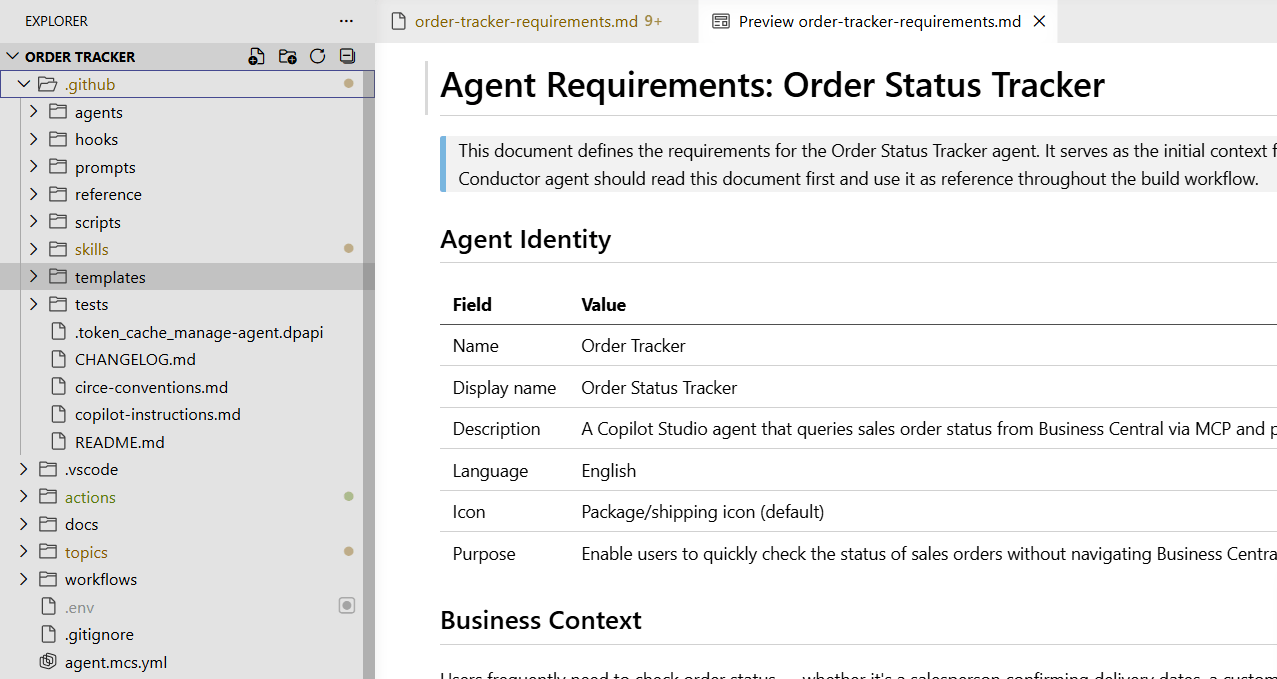1277x679 pixels.
Task: Open the README.md file
Action: (x=119, y=442)
